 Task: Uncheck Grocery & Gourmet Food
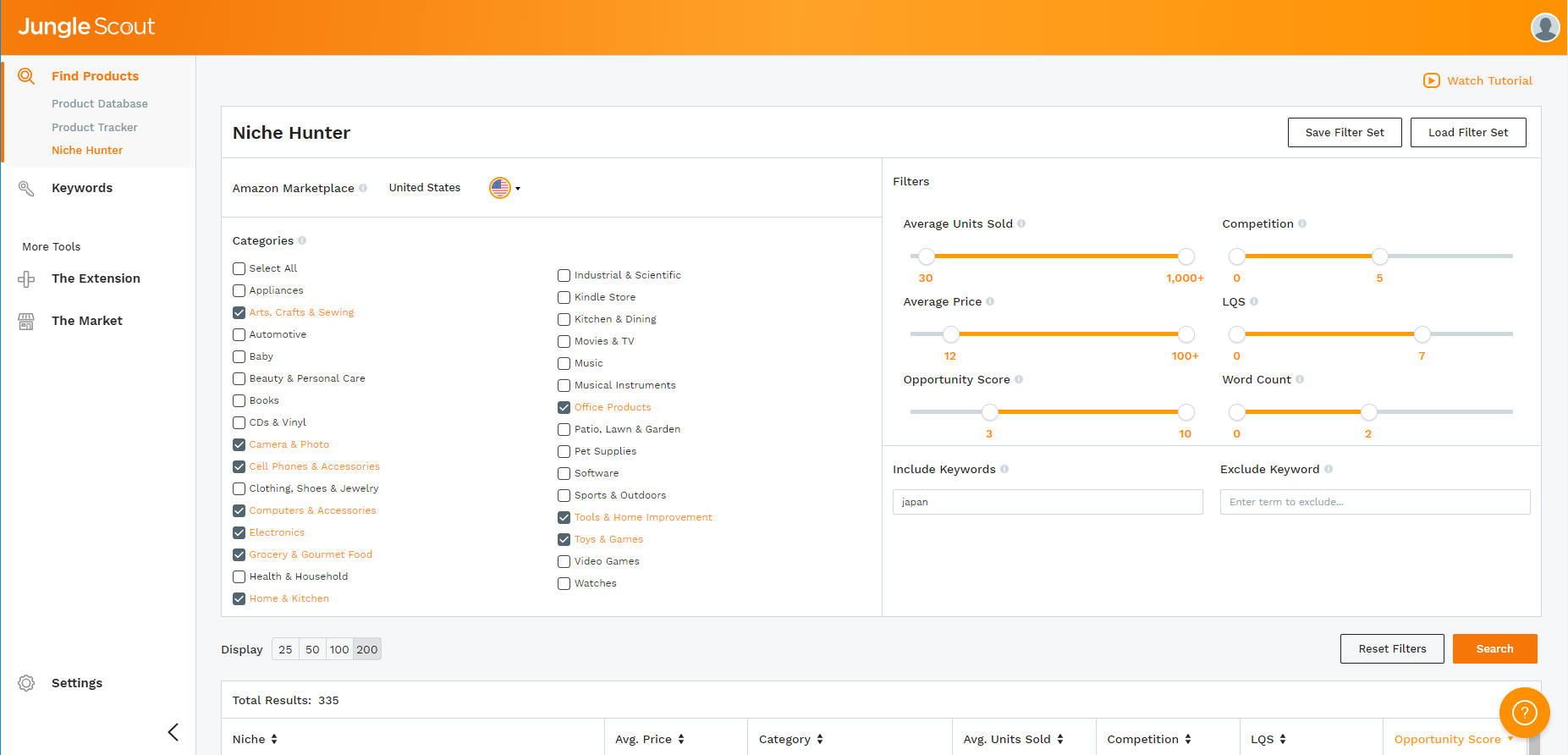coord(239,554)
